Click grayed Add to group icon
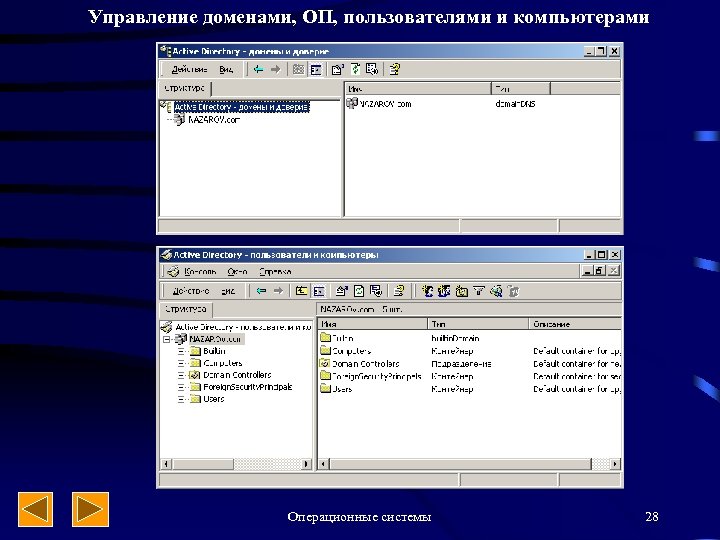 pos(513,291)
